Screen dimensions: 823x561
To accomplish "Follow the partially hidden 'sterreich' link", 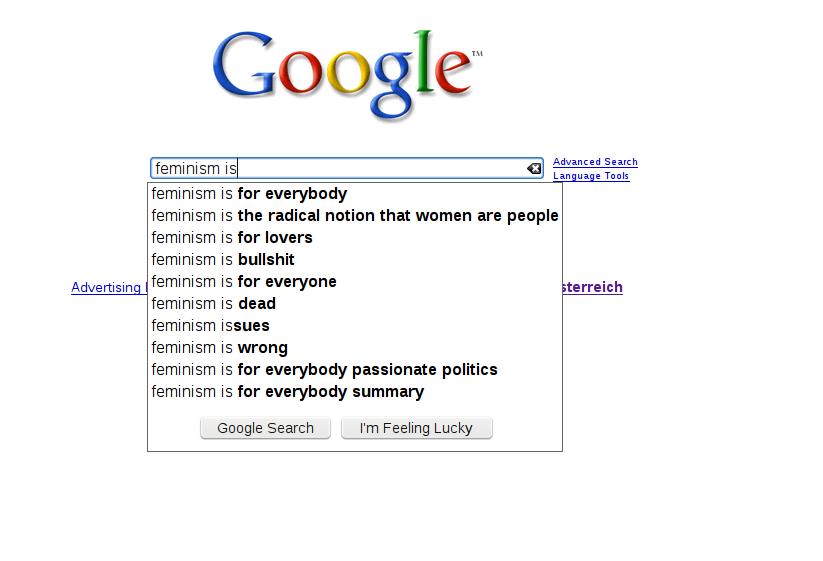I will 593,288.
